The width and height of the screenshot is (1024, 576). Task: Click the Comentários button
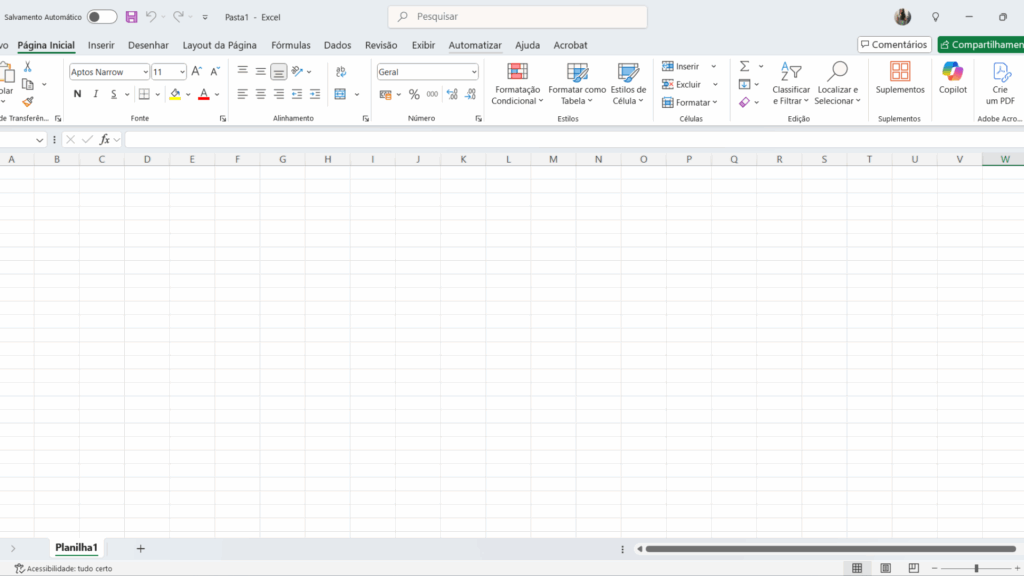(x=894, y=45)
